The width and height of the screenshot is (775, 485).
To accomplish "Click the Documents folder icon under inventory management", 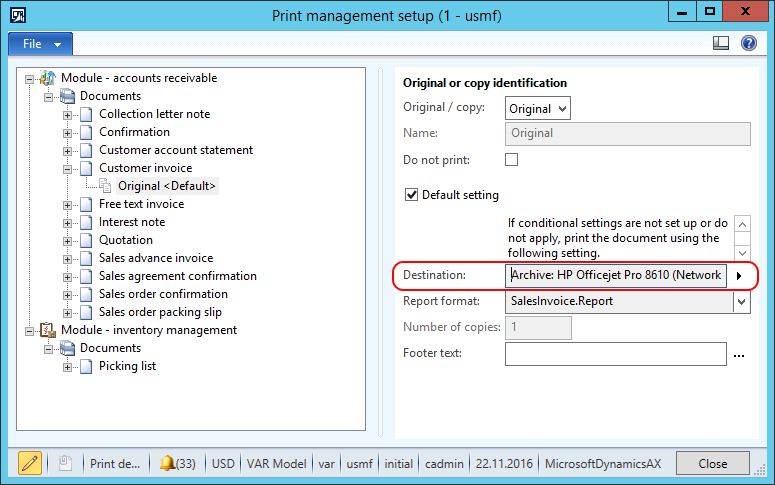I will coord(67,348).
